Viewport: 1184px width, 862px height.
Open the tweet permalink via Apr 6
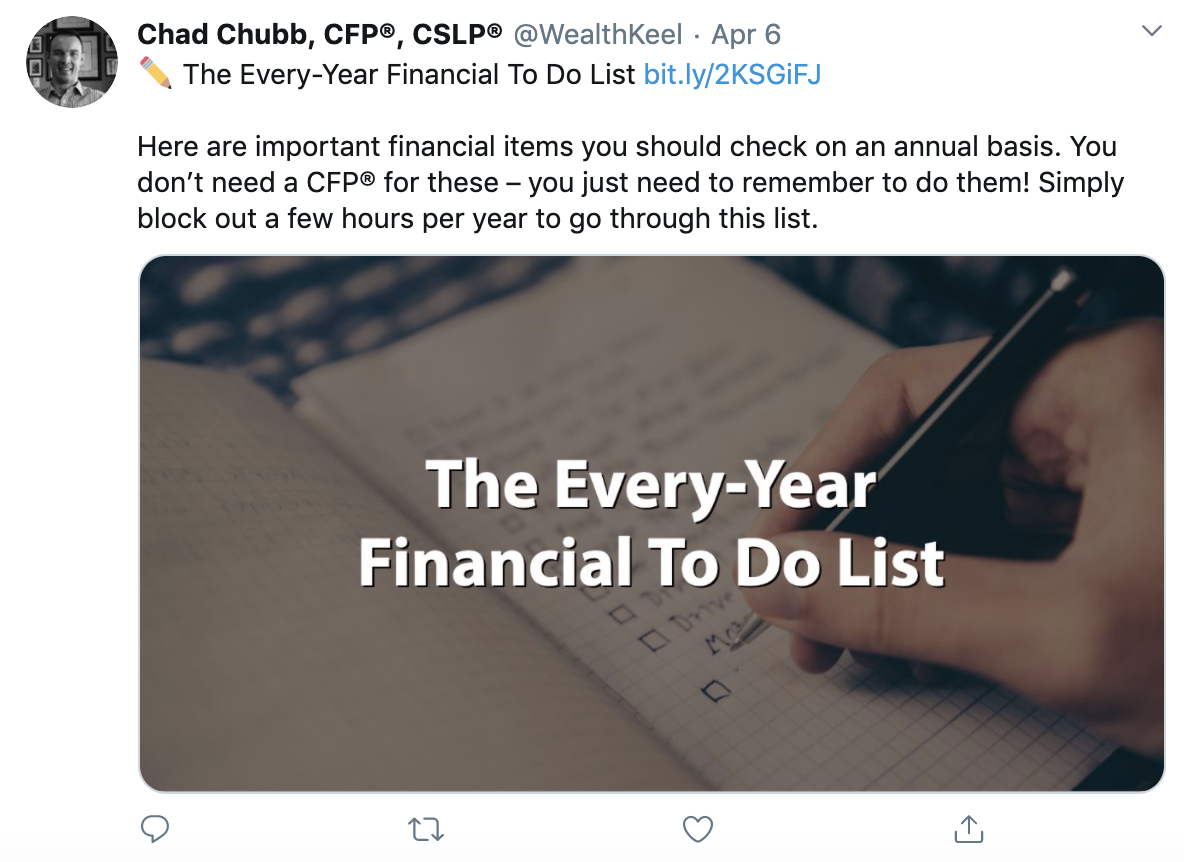point(746,34)
